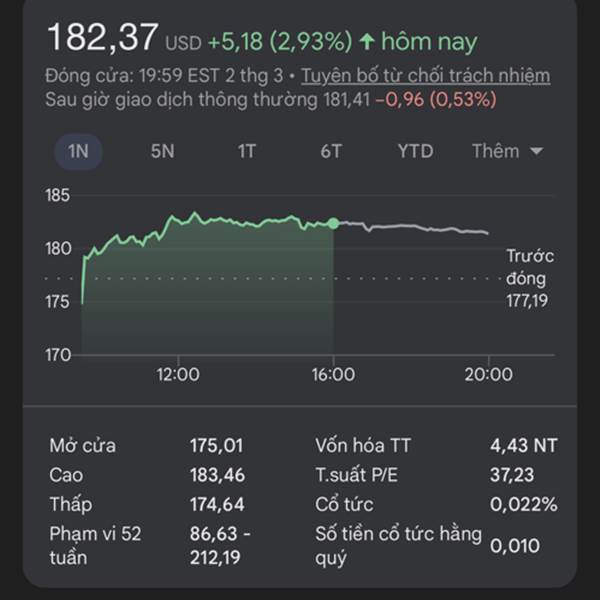Click the Vốn hóa TT value 4,43 NT
Viewport: 600px width, 600px height.
[x=523, y=445]
